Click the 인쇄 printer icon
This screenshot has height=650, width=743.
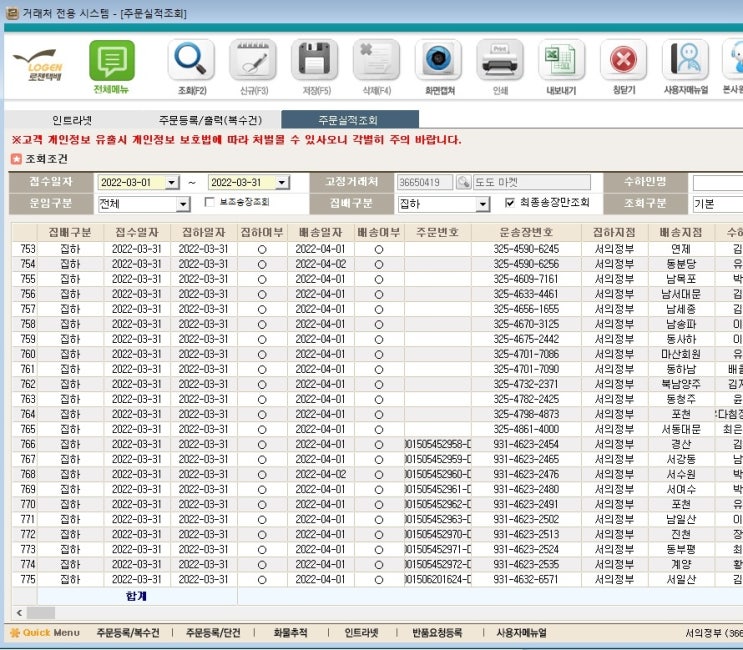(499, 61)
